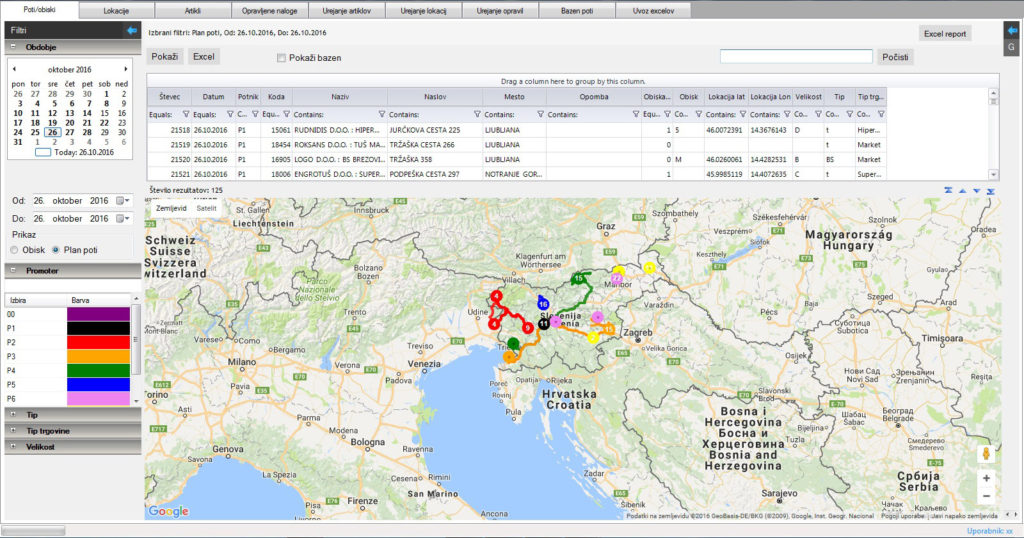Click the Pokaži button
The width and height of the screenshot is (1024, 538).
coord(165,57)
